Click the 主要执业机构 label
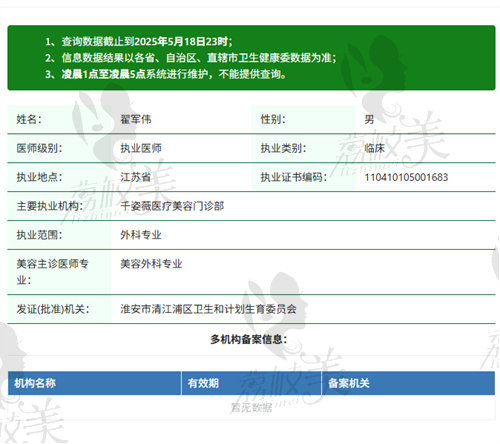This screenshot has height=444, width=500. click(50, 206)
